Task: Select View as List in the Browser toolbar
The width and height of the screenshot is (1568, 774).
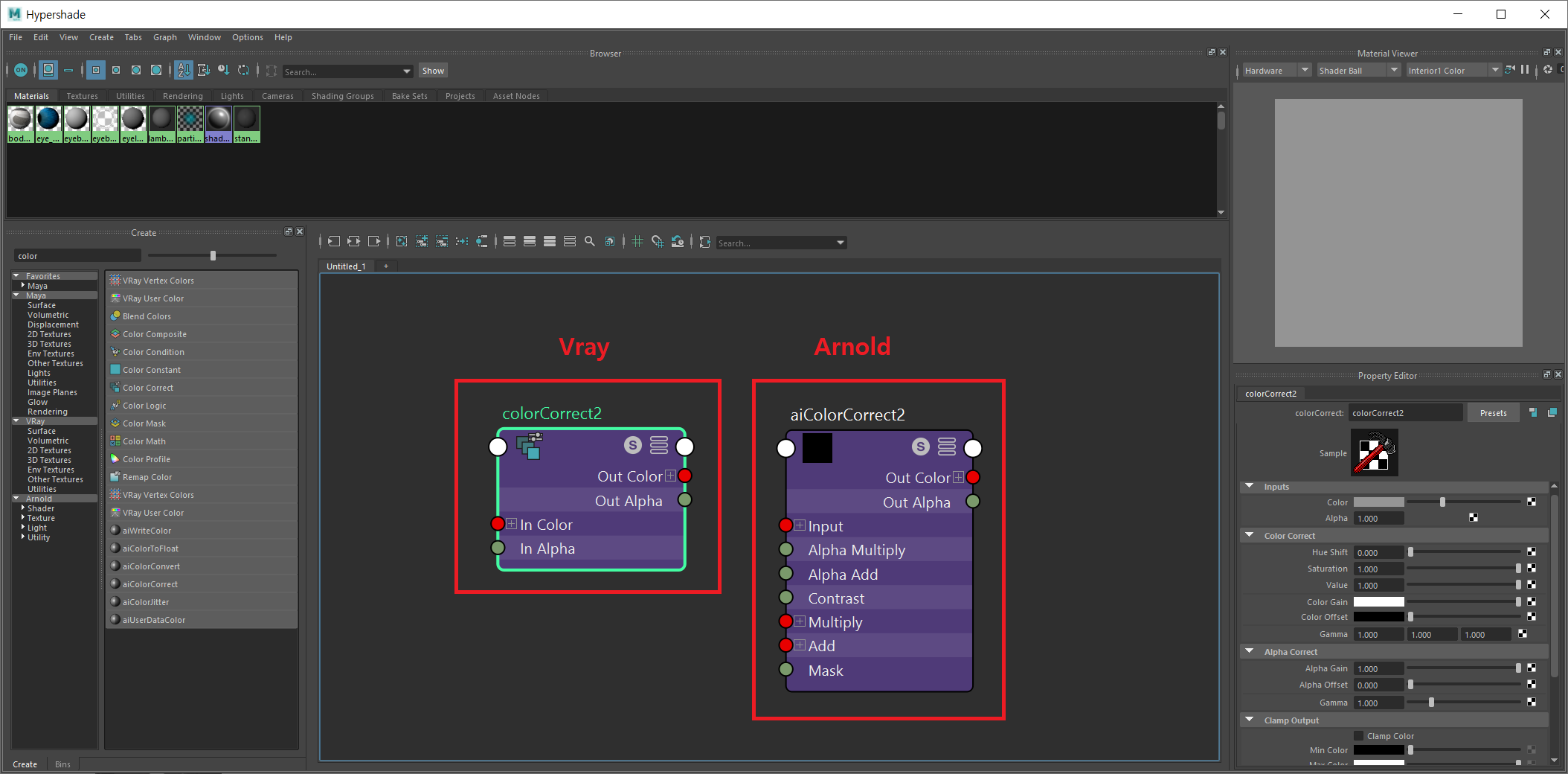Action: 68,70
